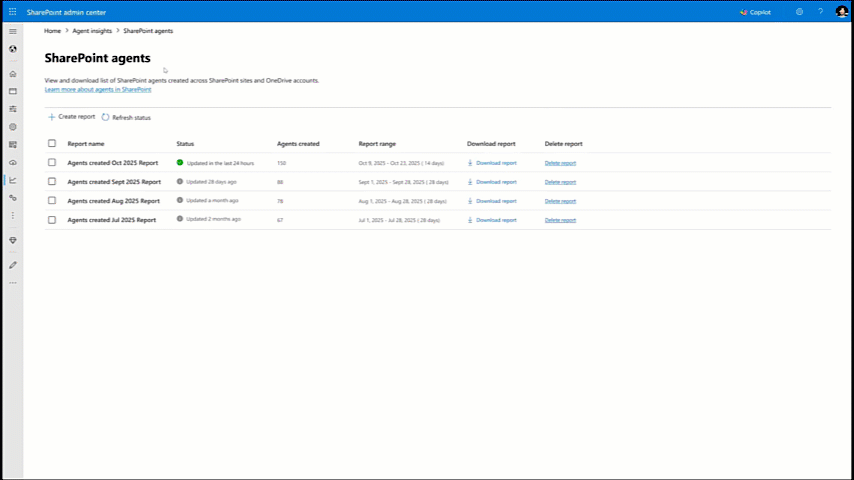Open the app launcher waffle icon
Image resolution: width=854 pixels, height=480 pixels.
pyautogui.click(x=13, y=12)
